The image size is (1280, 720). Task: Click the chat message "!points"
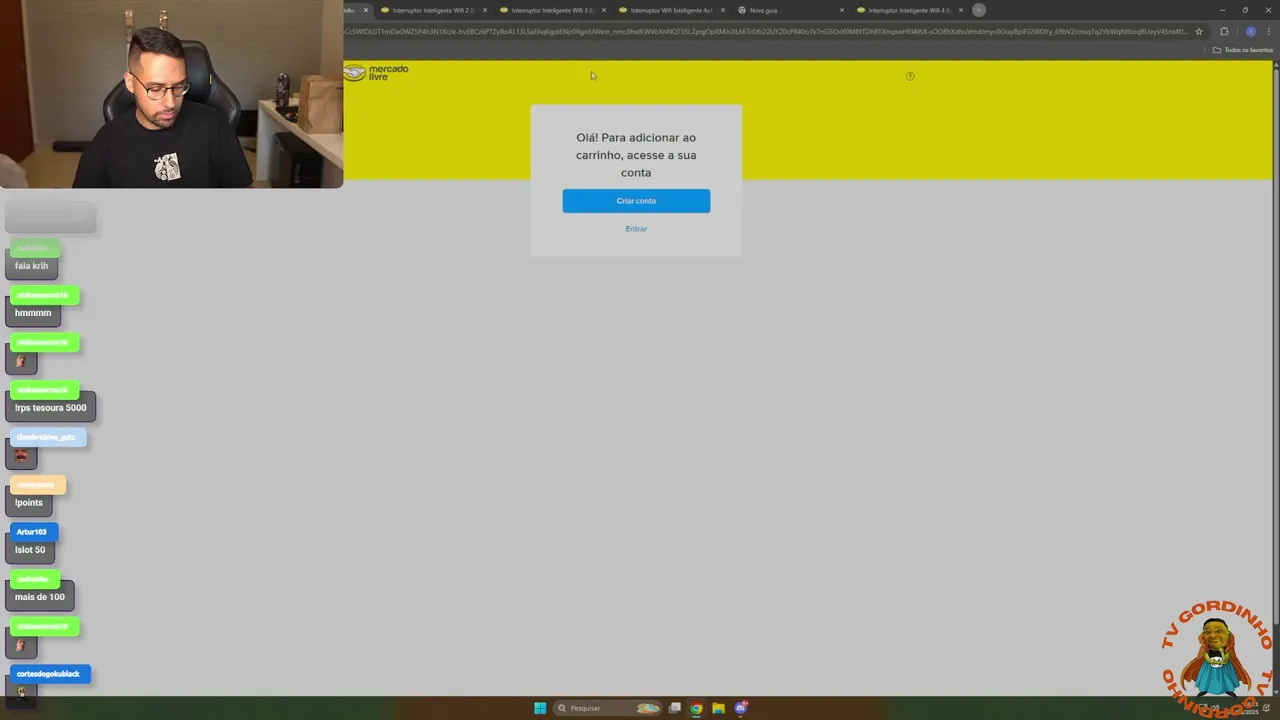pyautogui.click(x=29, y=503)
